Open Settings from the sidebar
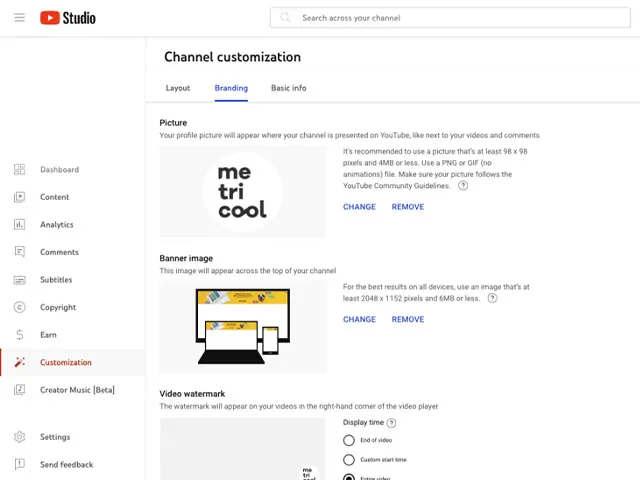Viewport: 640px width, 480px height. (x=55, y=437)
